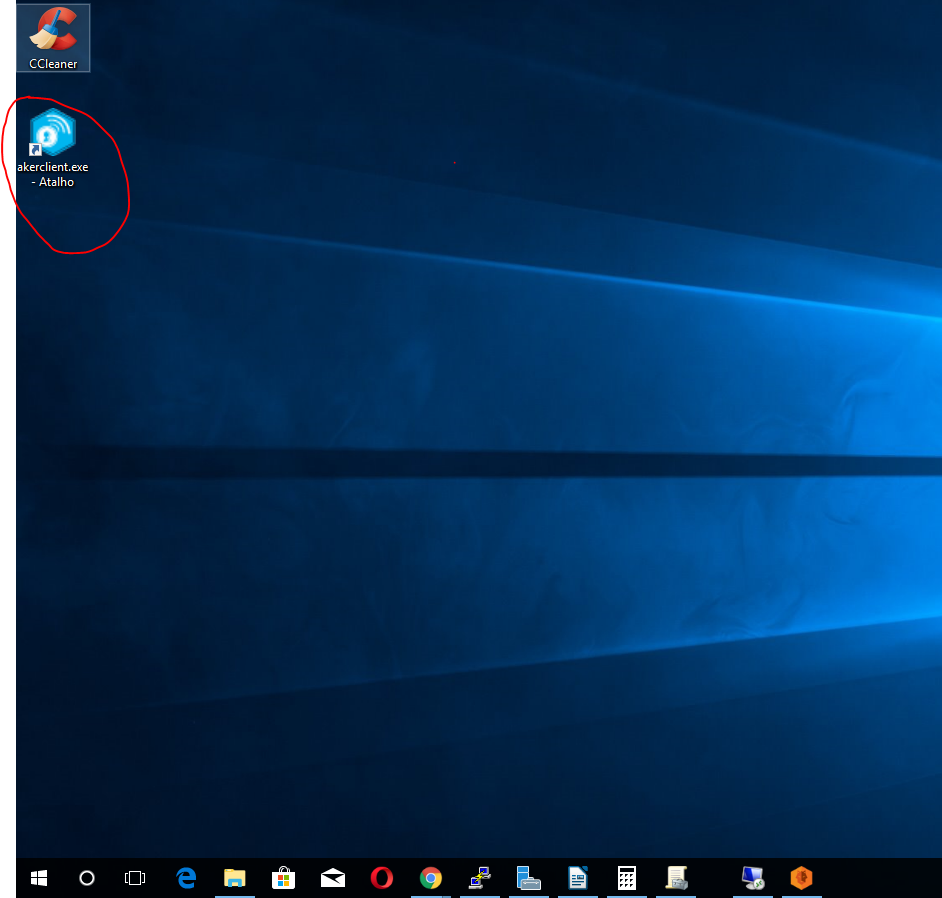Screen dimensions: 942x898
Task: Click the orange hexagon taskbar icon
Action: coord(801,878)
